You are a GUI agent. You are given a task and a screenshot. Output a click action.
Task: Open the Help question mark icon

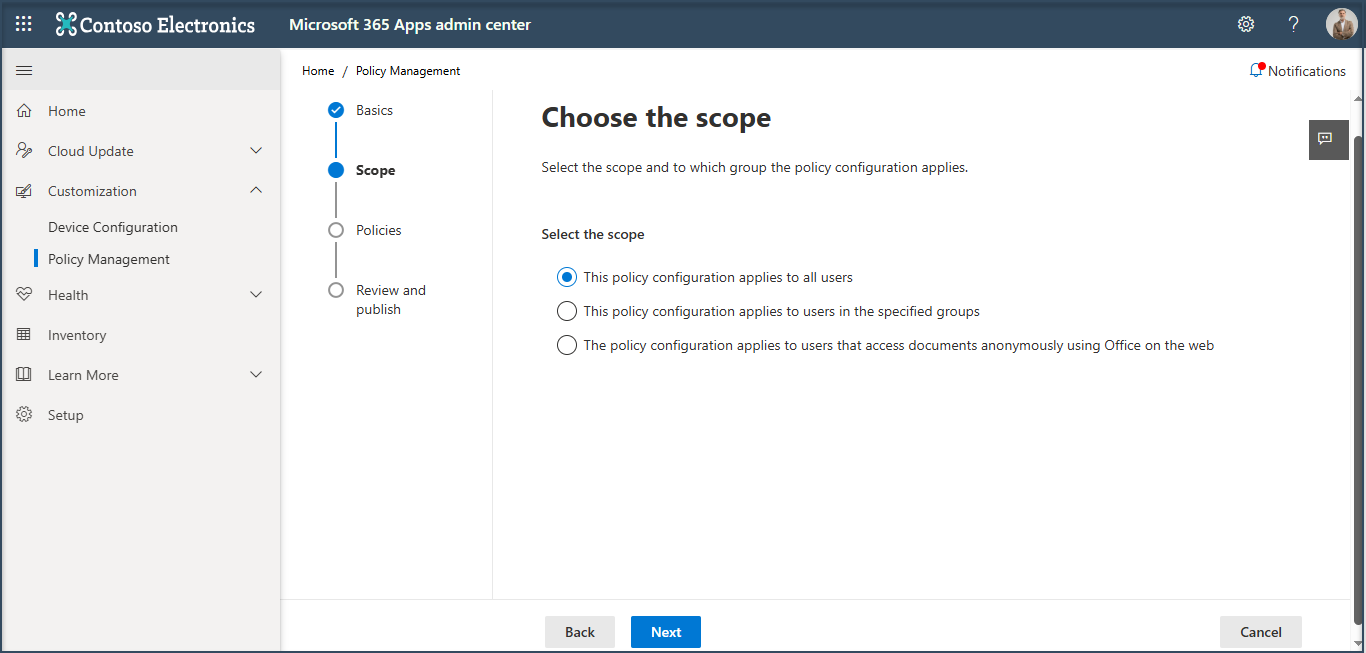(1293, 24)
